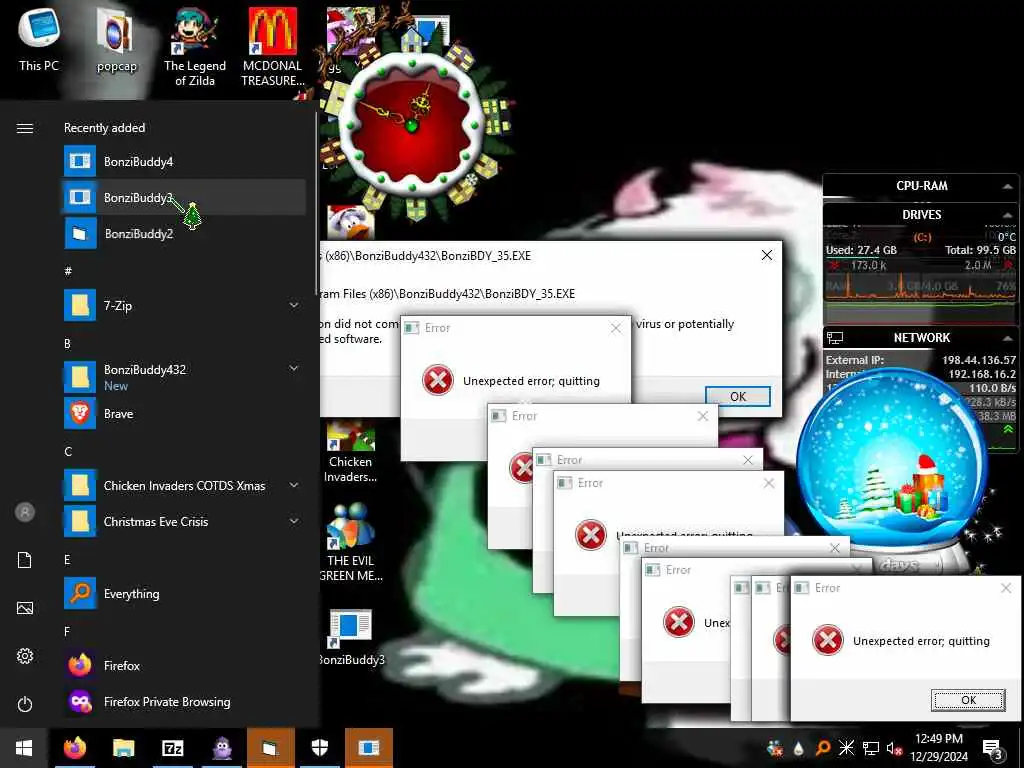Screen dimensions: 1024x768
Task: Click the taskbar clock showing 12:49 PM
Action: click(938, 748)
